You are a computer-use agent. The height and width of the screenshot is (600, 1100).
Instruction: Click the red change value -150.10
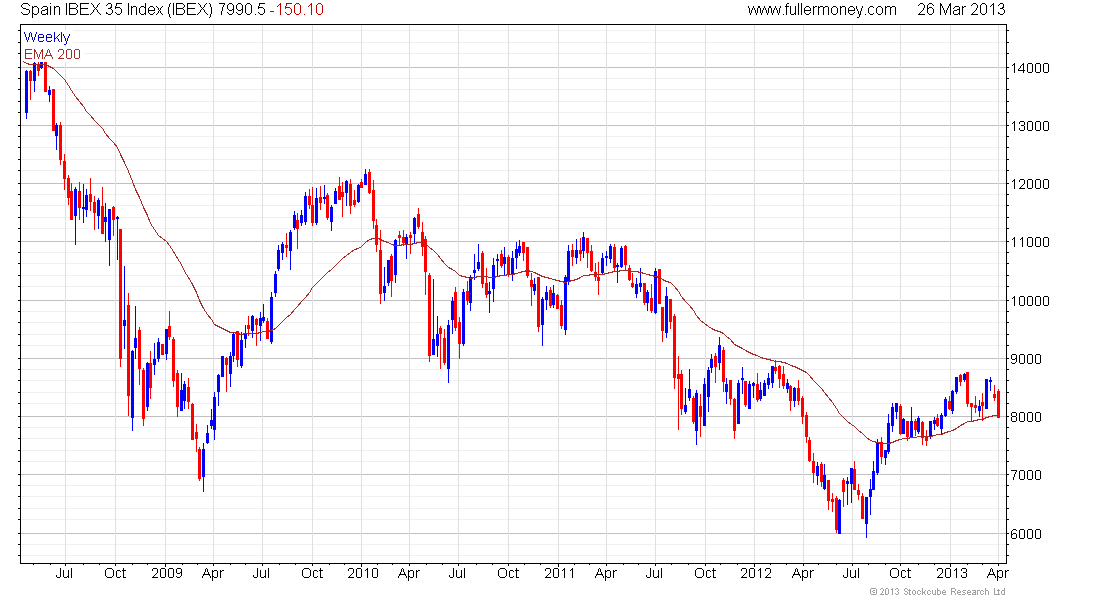(x=297, y=10)
